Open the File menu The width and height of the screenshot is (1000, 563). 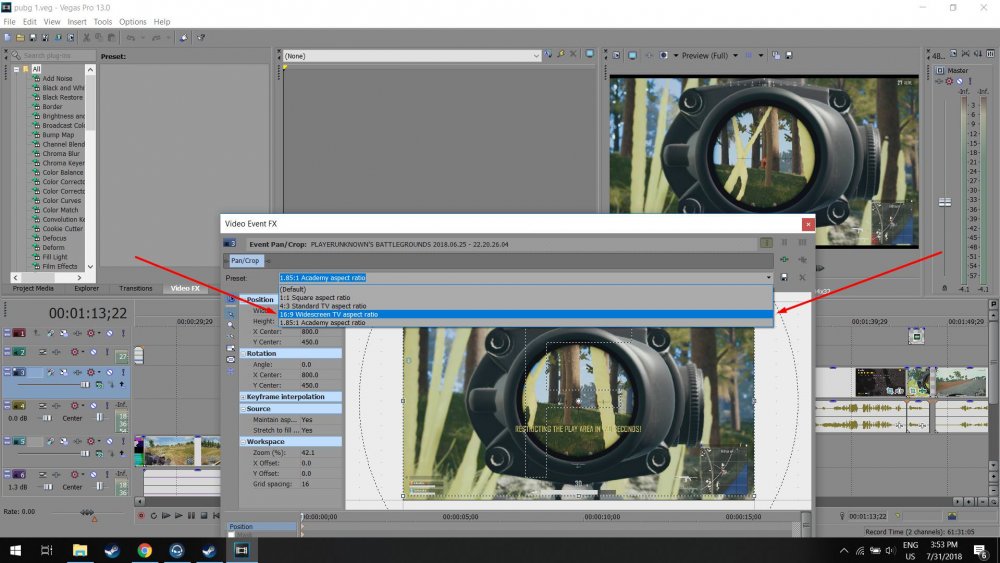pyautogui.click(x=10, y=22)
